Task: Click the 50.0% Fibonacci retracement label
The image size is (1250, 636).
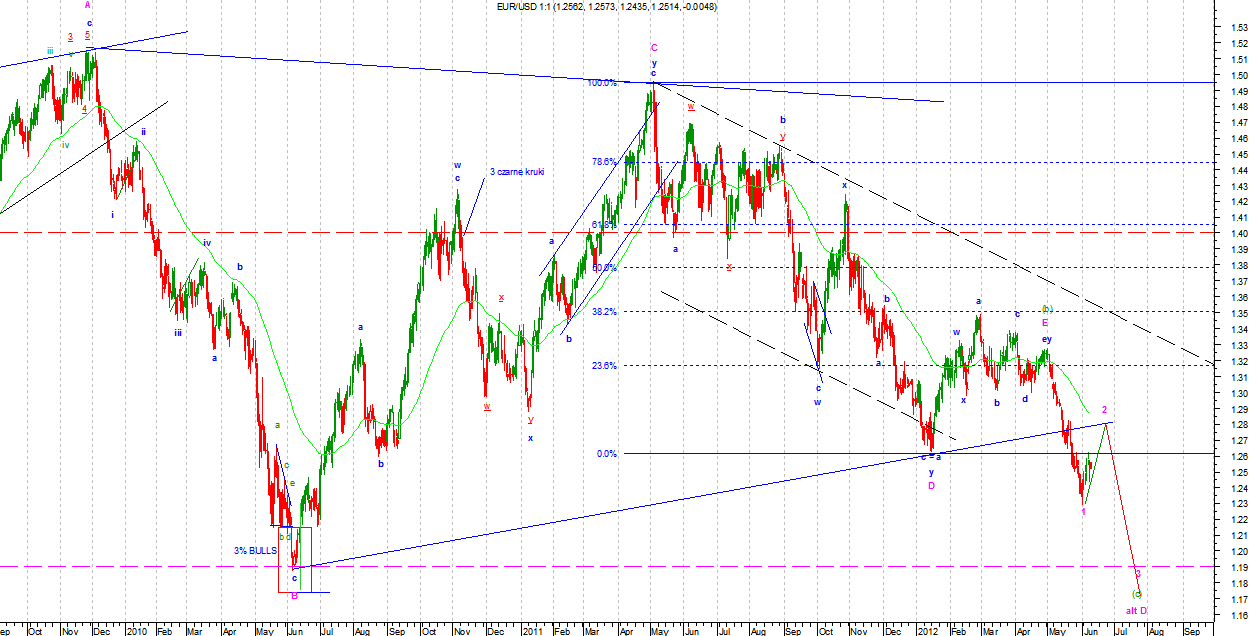Action: click(604, 268)
